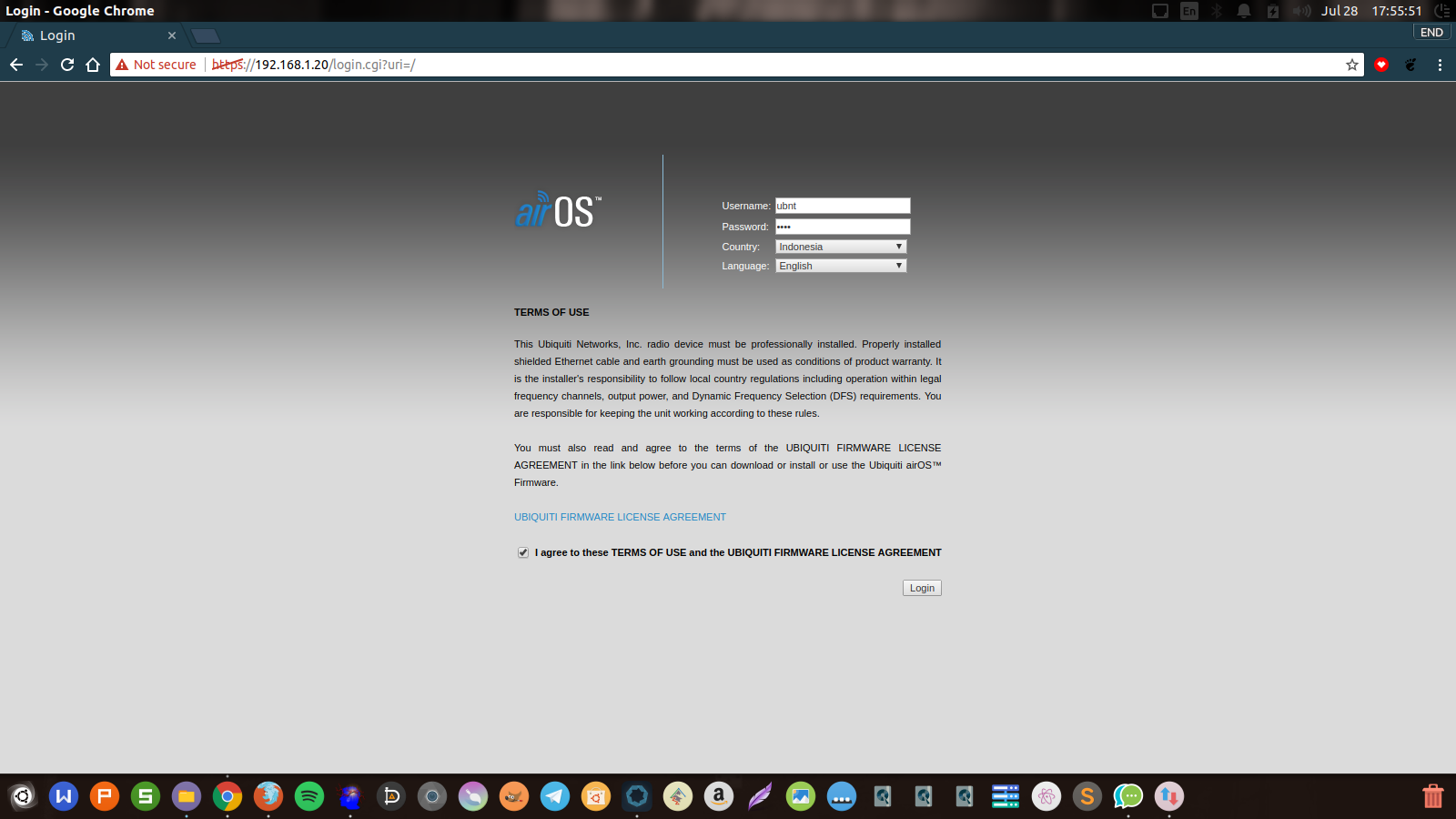Open the home page via the house icon

(93, 65)
